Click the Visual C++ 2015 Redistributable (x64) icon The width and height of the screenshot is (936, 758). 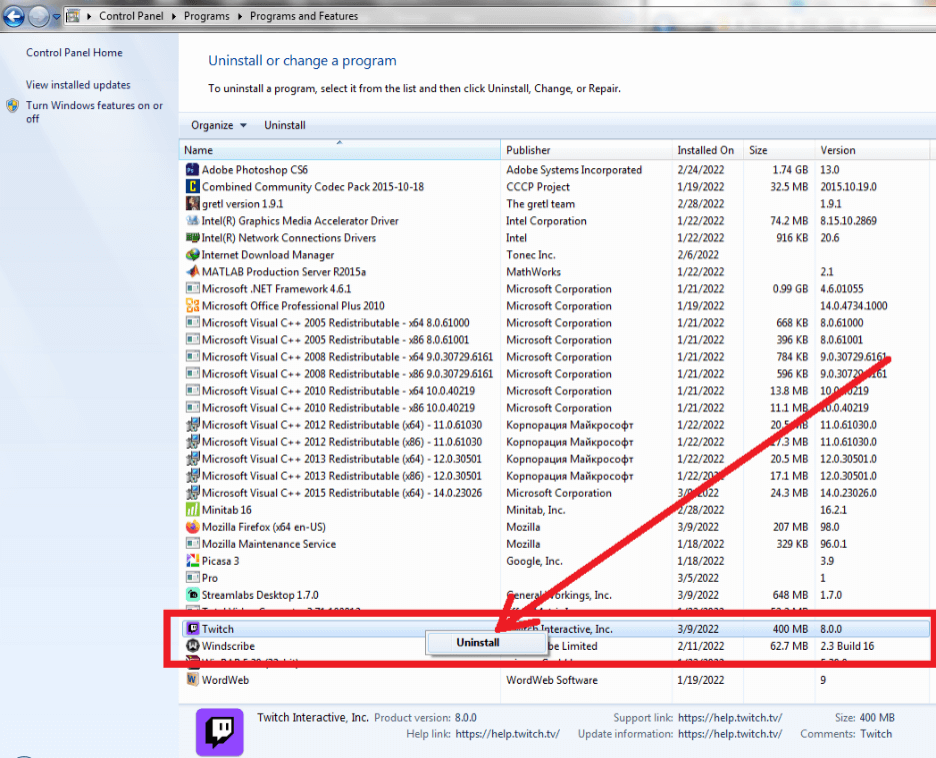[192, 493]
